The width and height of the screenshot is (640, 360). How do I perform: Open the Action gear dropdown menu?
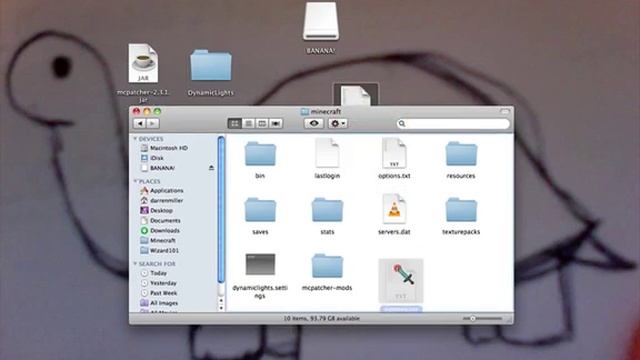point(338,123)
